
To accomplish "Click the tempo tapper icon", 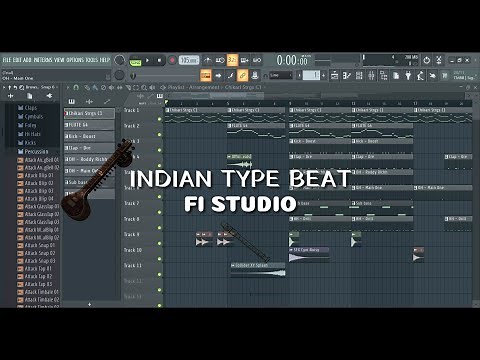I will 420,76.
